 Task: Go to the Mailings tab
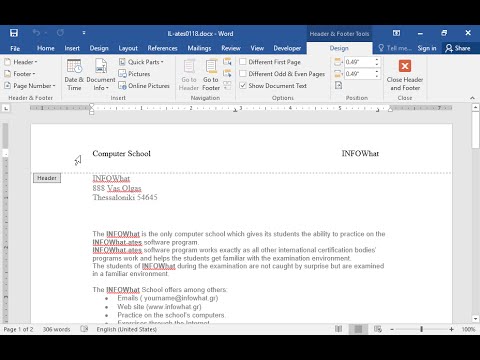pos(199,48)
